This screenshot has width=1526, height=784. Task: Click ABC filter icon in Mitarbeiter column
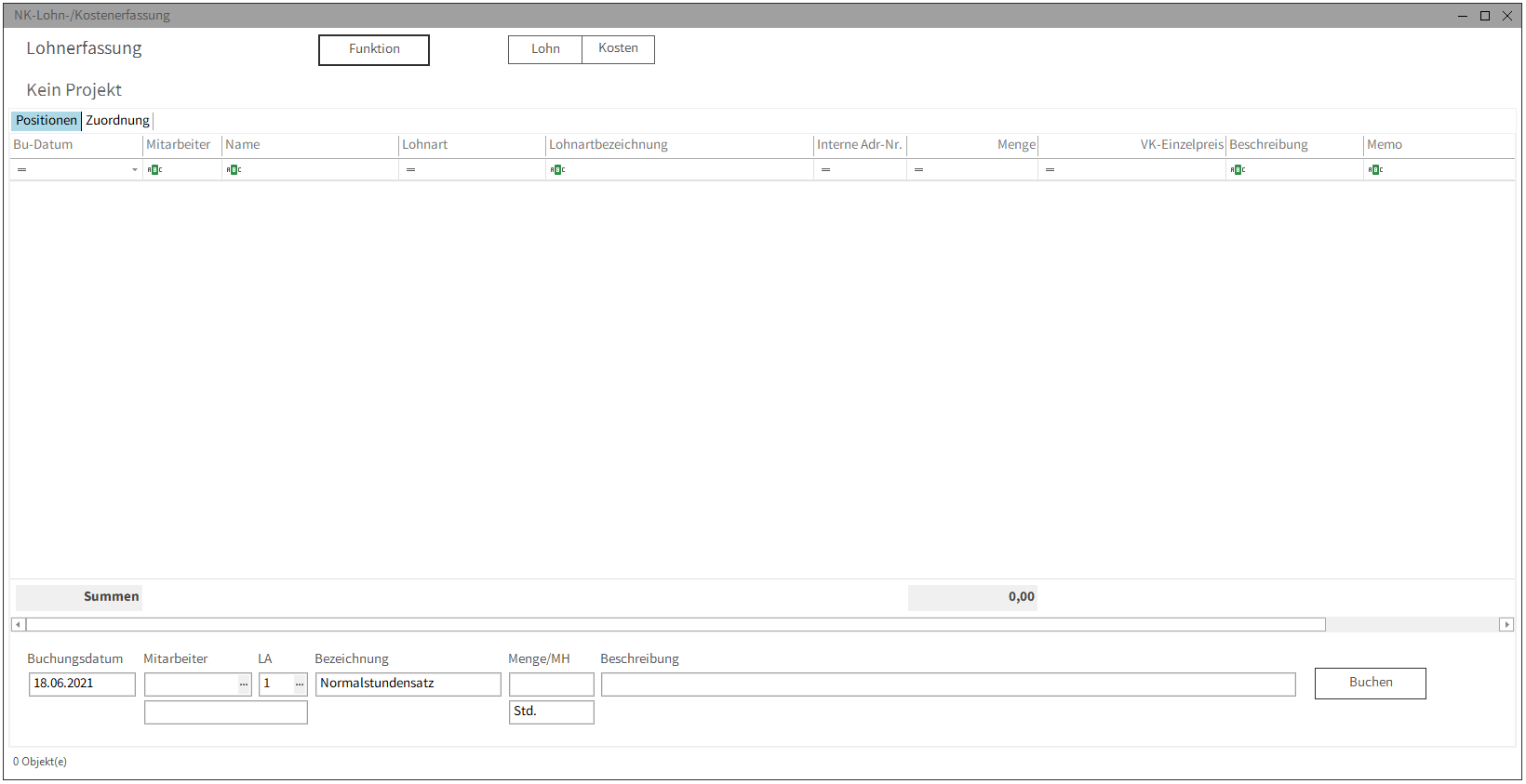tap(154, 170)
